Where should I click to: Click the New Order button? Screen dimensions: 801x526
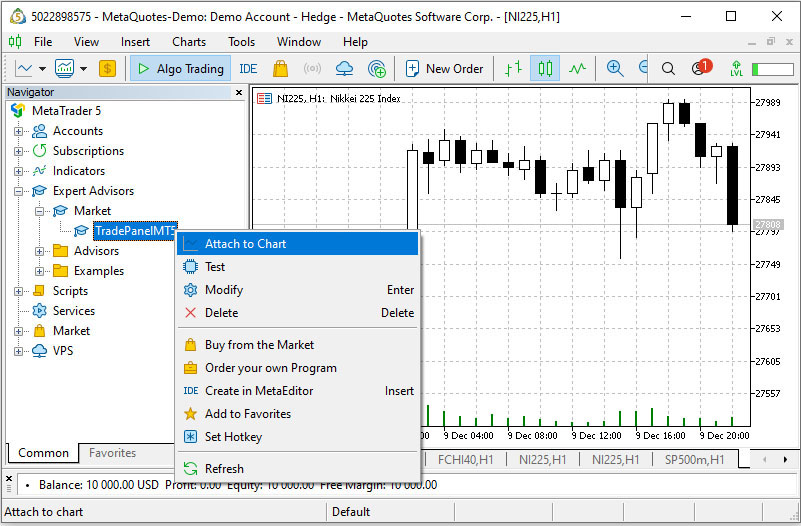click(x=444, y=68)
